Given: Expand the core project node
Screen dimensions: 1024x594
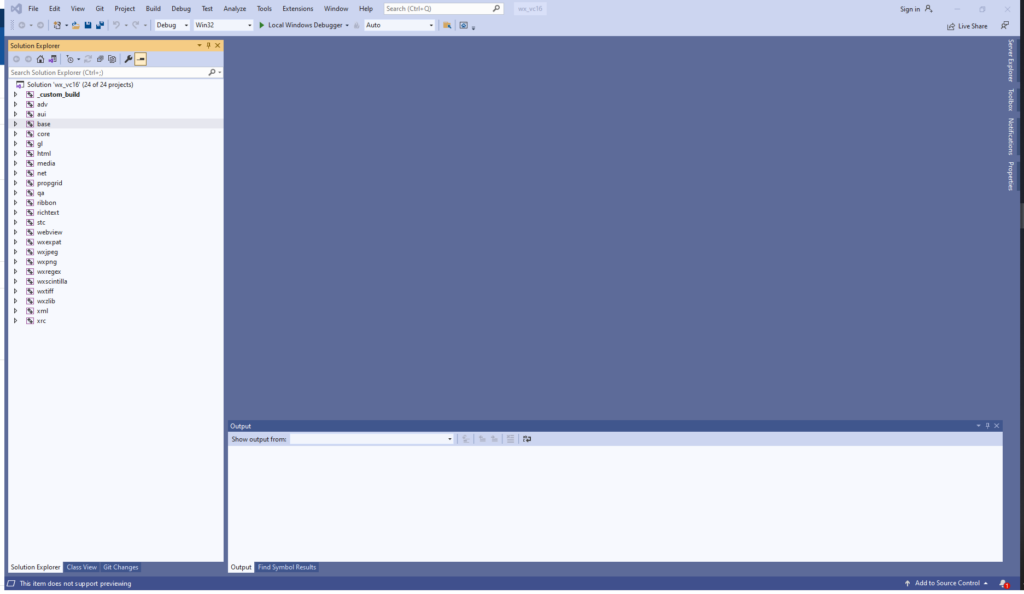Looking at the screenshot, I should 16,134.
